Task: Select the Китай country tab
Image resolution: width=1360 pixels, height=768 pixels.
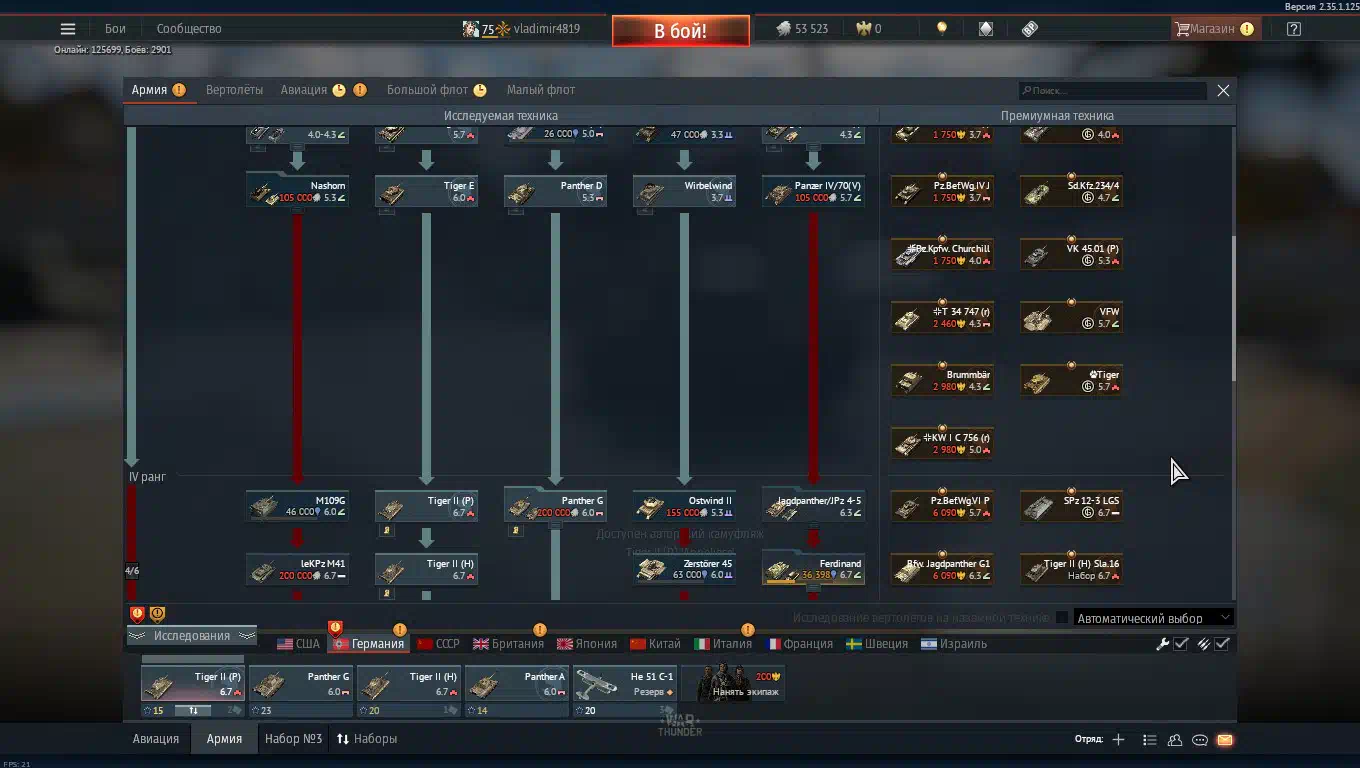Action: click(655, 644)
